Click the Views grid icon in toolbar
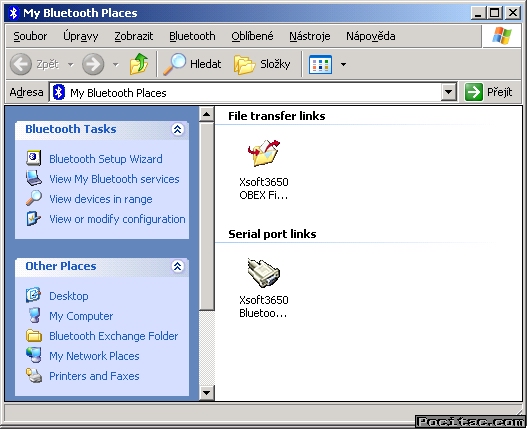Viewport: 527px width, 429px height. point(320,64)
